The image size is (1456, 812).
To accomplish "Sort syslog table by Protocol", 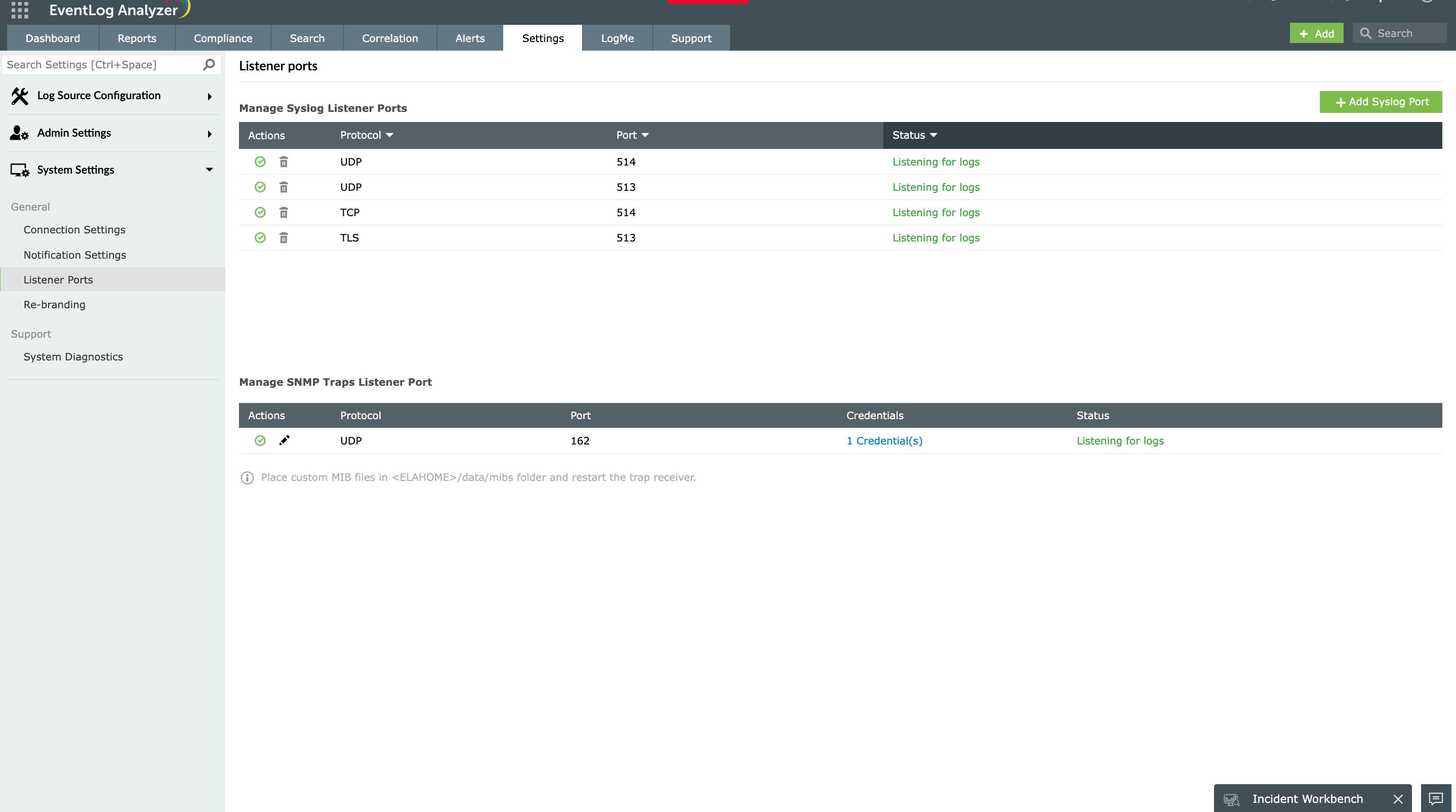I will click(366, 135).
